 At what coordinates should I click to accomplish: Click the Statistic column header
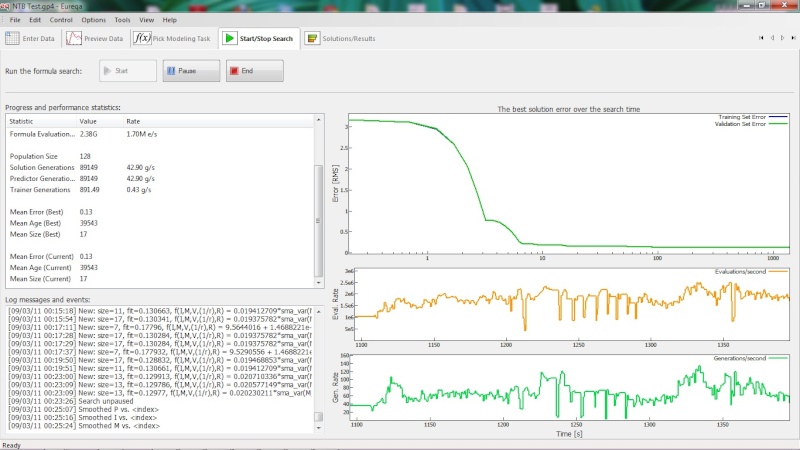tap(41, 121)
